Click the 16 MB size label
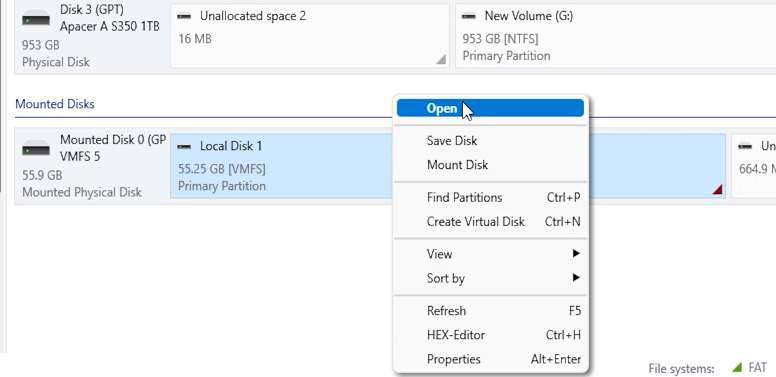The height and width of the screenshot is (377, 776). (195, 39)
